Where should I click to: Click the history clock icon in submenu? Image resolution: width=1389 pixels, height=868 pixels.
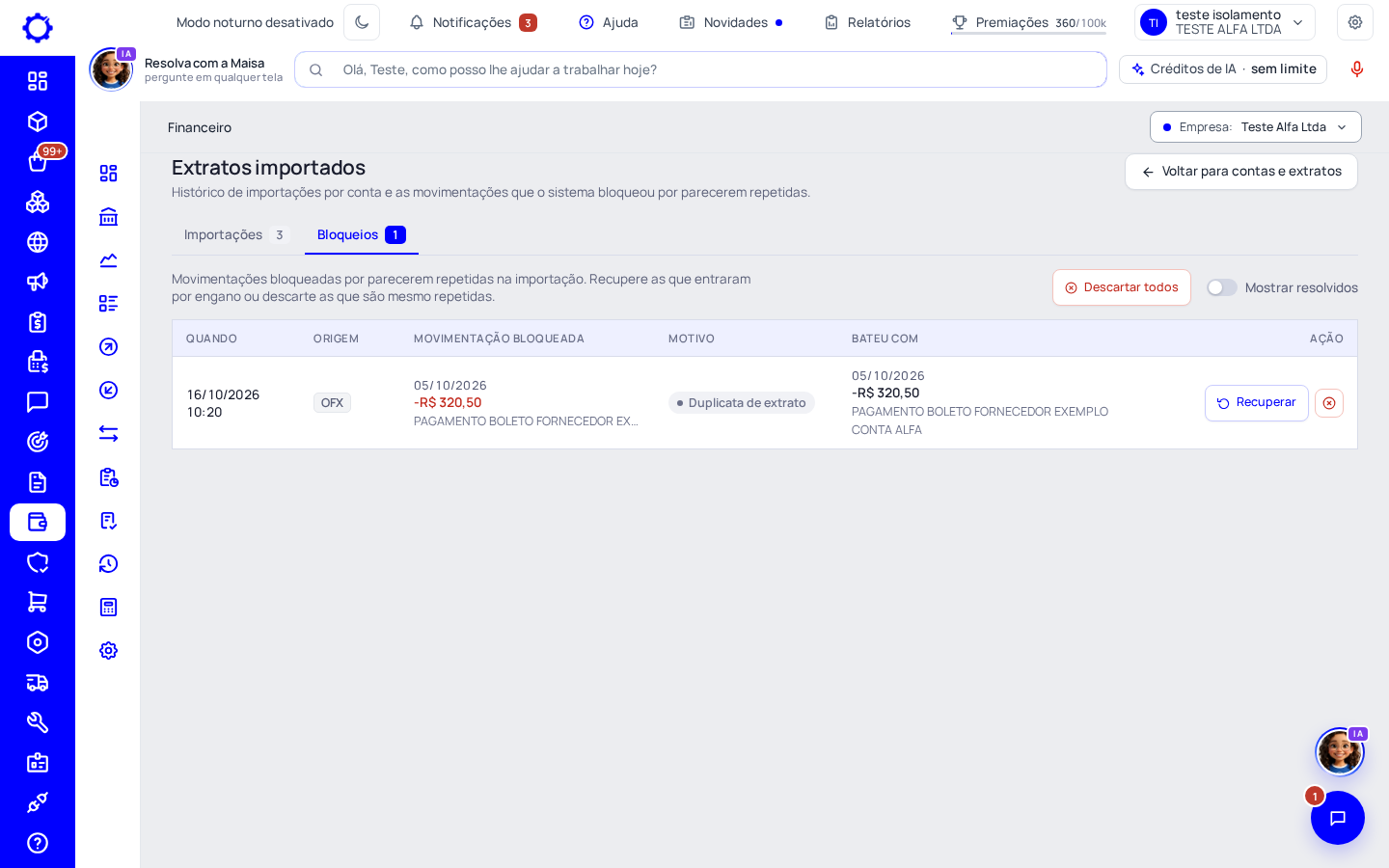tap(109, 564)
